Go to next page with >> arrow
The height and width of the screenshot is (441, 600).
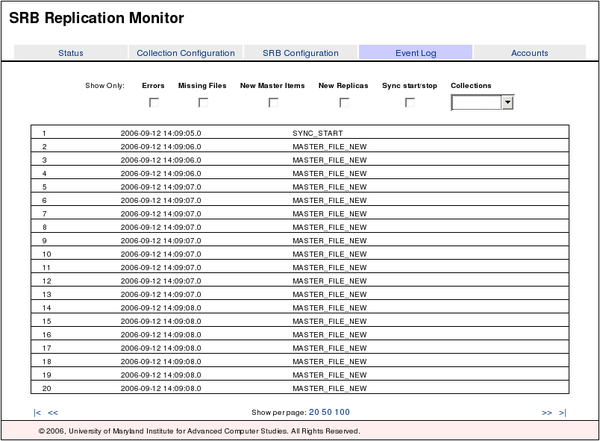click(546, 412)
